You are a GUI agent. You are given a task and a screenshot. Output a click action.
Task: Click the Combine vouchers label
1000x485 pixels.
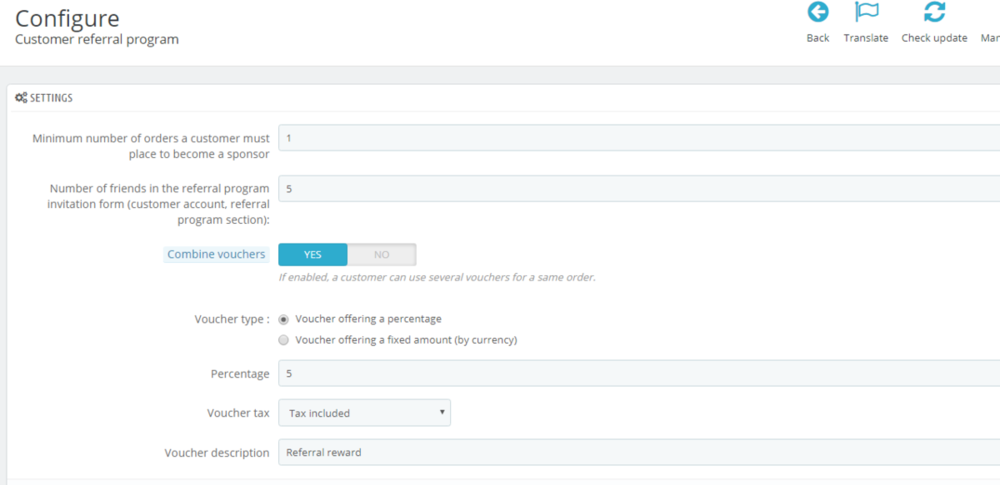pos(216,255)
